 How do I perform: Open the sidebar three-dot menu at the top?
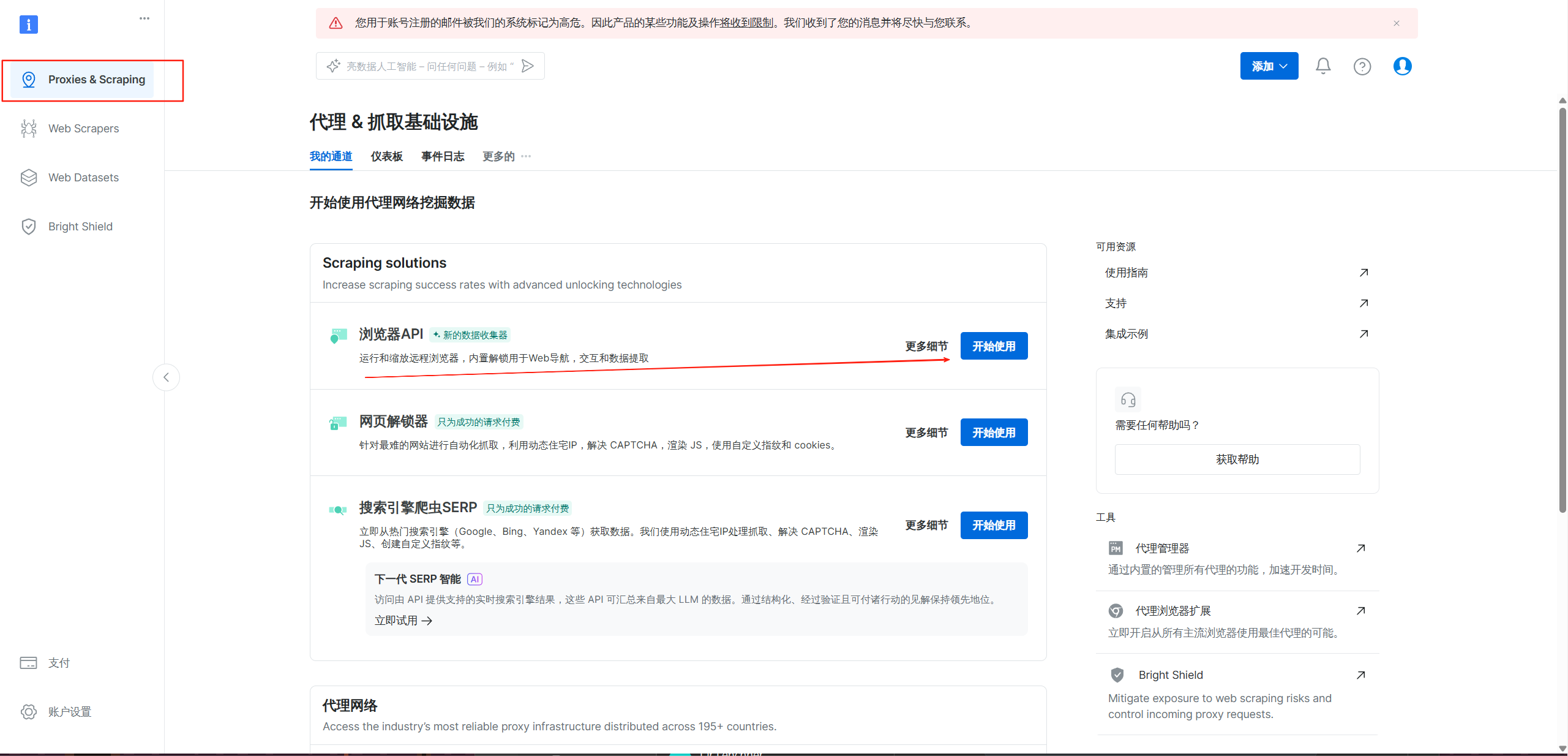pyautogui.click(x=144, y=18)
